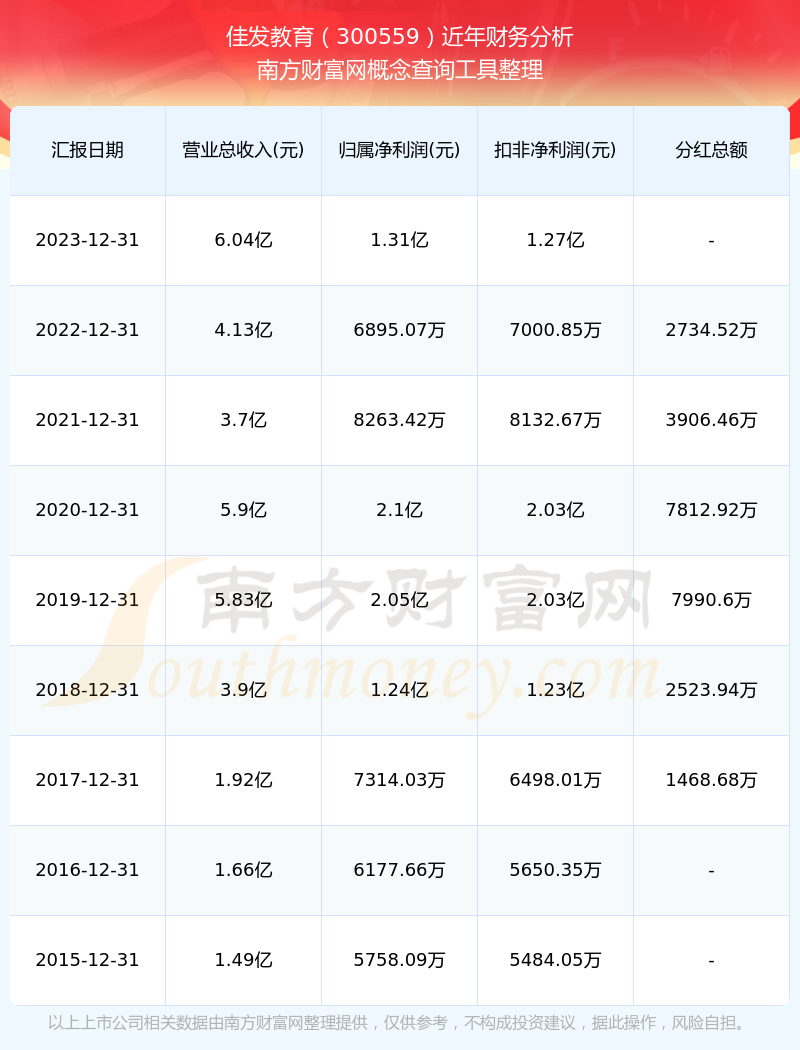800x1050 pixels.
Task: Click the 6895.07万 net profit cell
Action: 400,329
